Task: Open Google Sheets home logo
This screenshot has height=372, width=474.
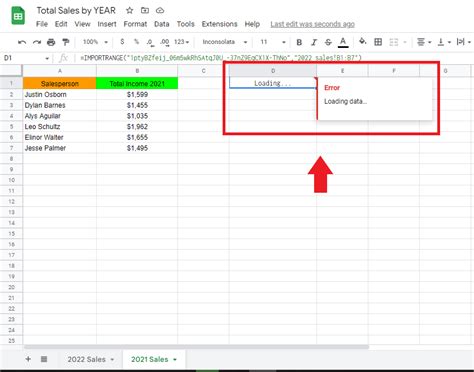Action: 18,16
